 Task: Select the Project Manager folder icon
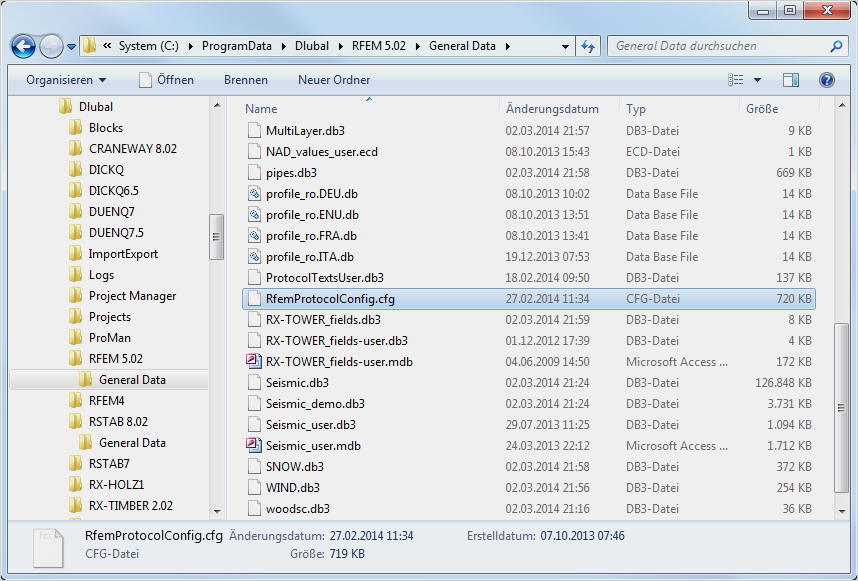click(x=75, y=295)
